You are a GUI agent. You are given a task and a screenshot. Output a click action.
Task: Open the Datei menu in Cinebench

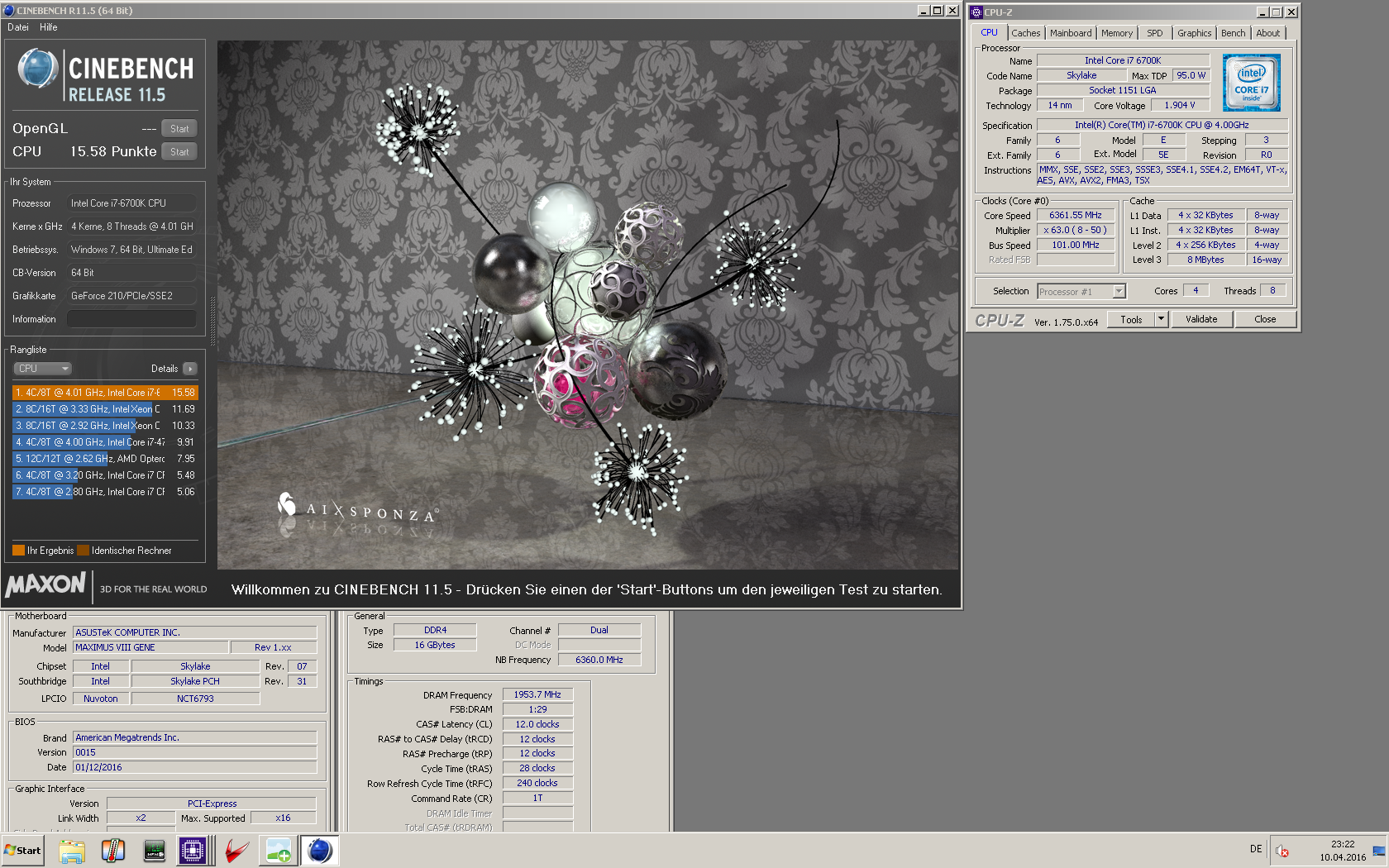coord(18,27)
